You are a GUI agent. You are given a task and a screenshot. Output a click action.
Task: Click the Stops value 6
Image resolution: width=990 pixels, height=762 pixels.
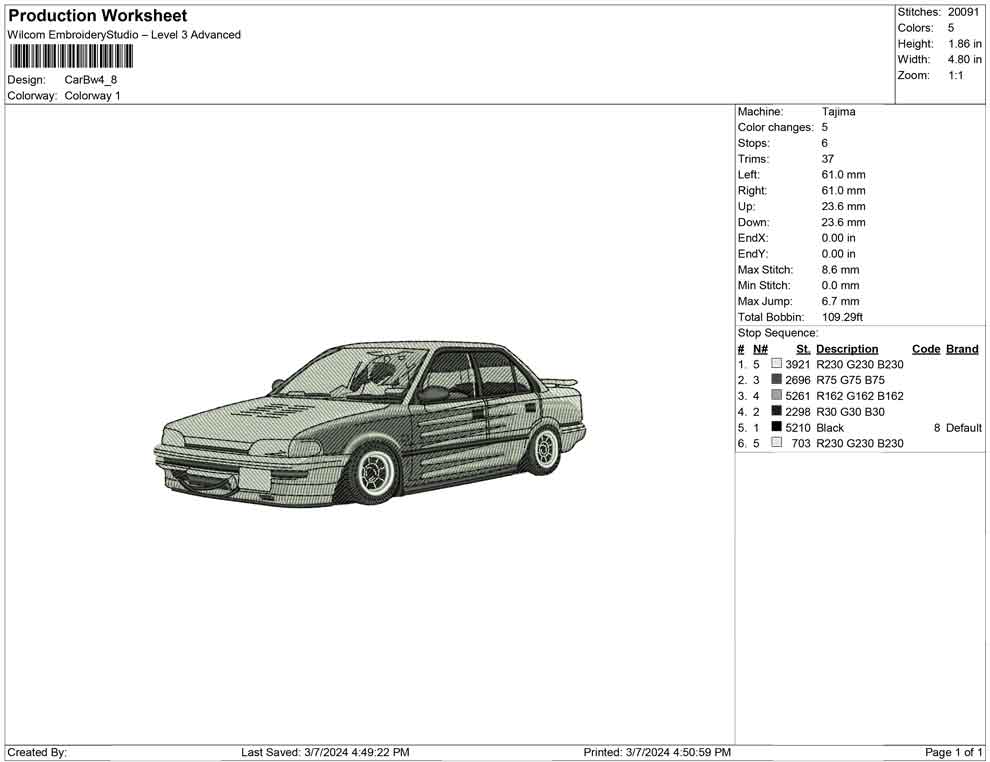(x=825, y=143)
